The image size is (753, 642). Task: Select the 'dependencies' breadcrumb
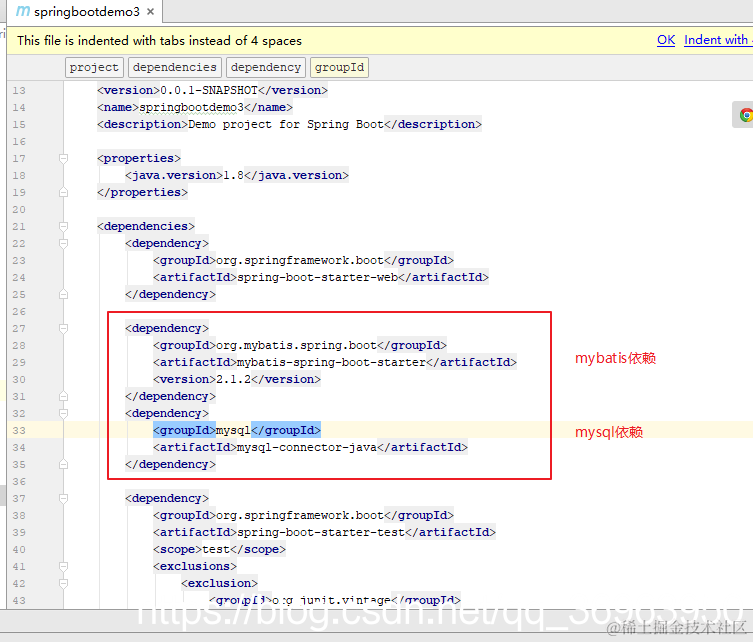tap(175, 67)
